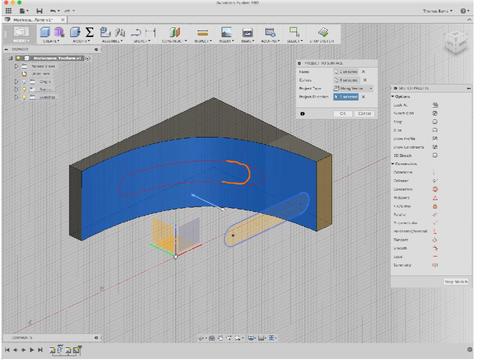Viewport: 480px width, 360px height.
Task: Click the Make 3D print icon
Action: click(x=247, y=32)
